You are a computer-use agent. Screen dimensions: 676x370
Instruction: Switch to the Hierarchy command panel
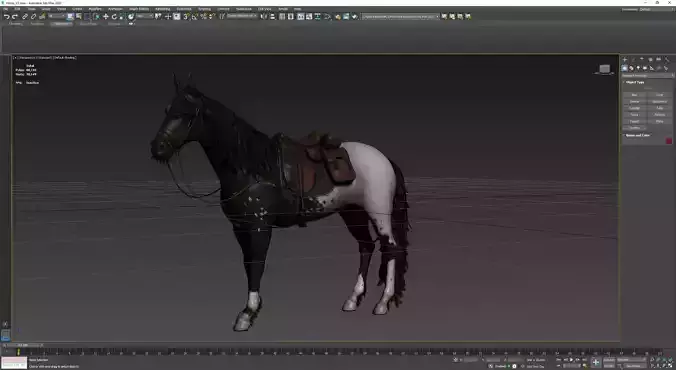pos(642,59)
